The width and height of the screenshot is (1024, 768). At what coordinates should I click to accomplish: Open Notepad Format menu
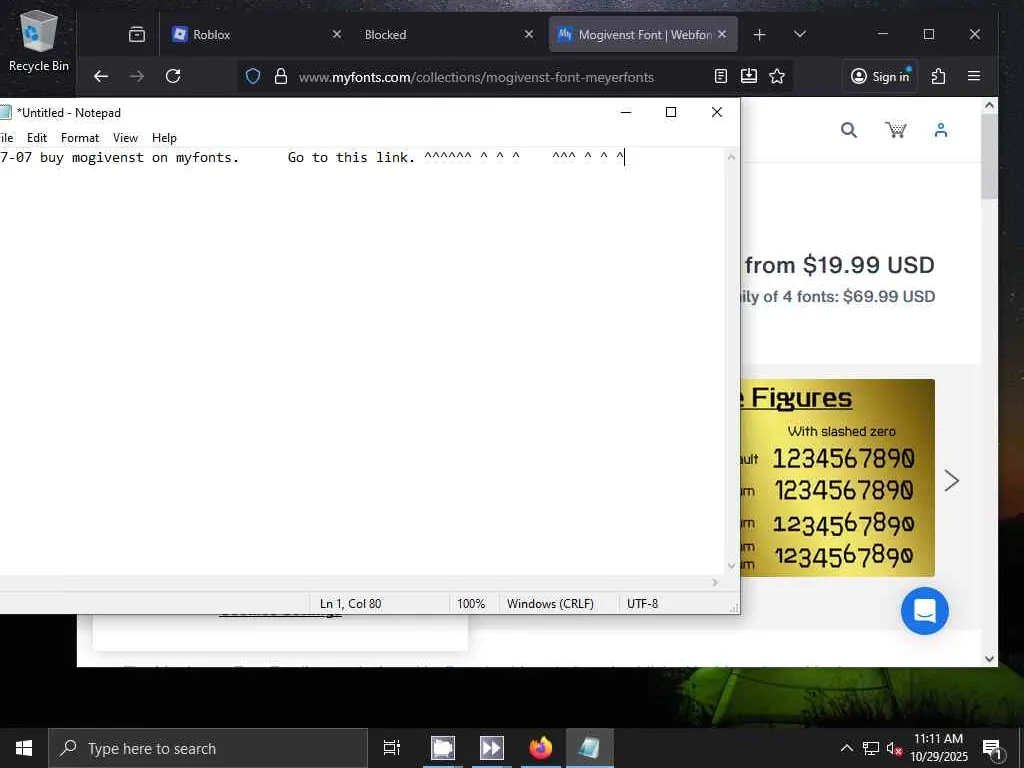[80, 138]
